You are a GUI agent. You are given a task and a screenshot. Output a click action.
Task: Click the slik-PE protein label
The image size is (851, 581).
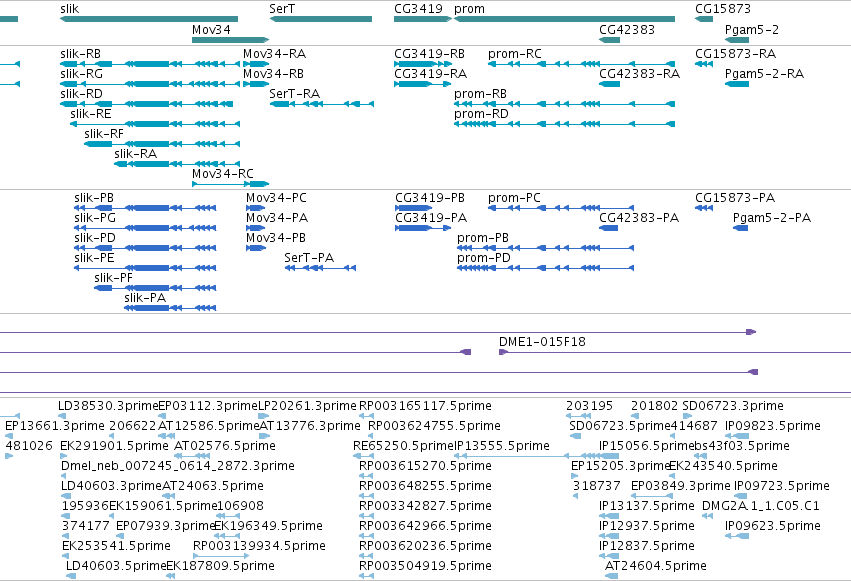click(x=94, y=258)
